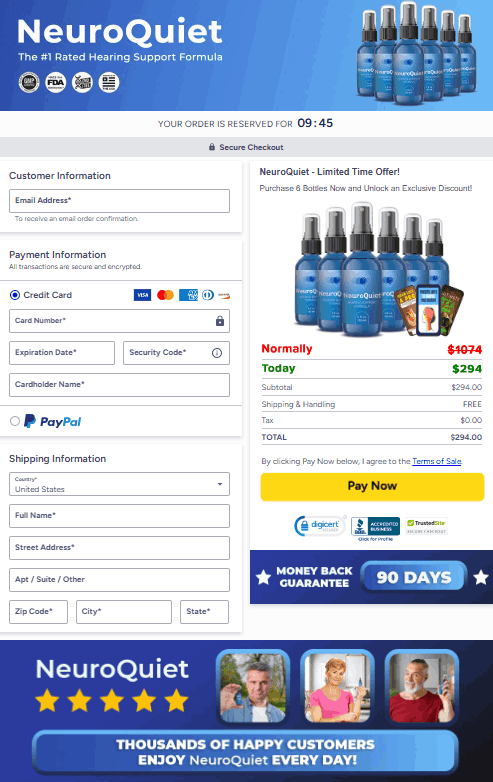Click the Cardholder Name field

pyautogui.click(x=119, y=385)
